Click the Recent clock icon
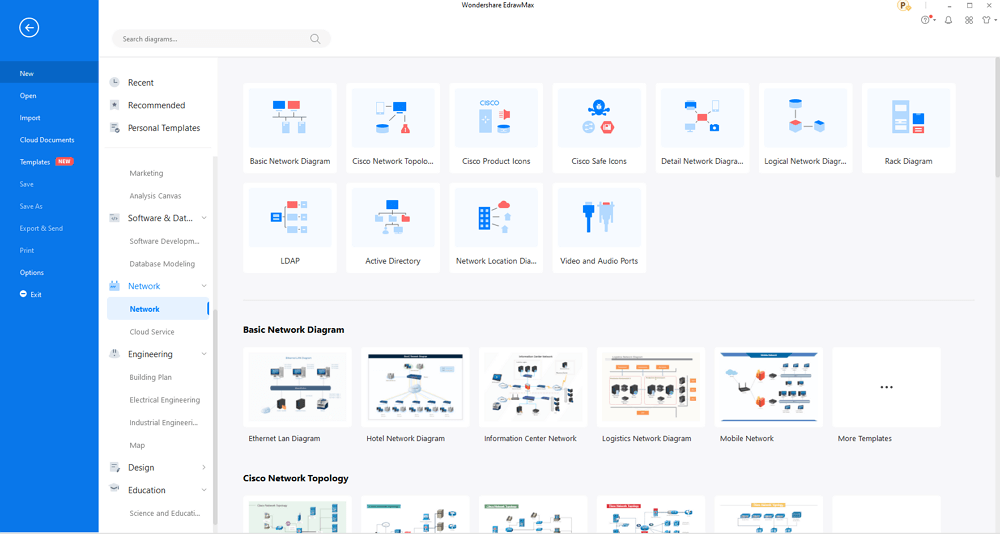Viewport: 1000px width, 534px height. pyautogui.click(x=115, y=82)
